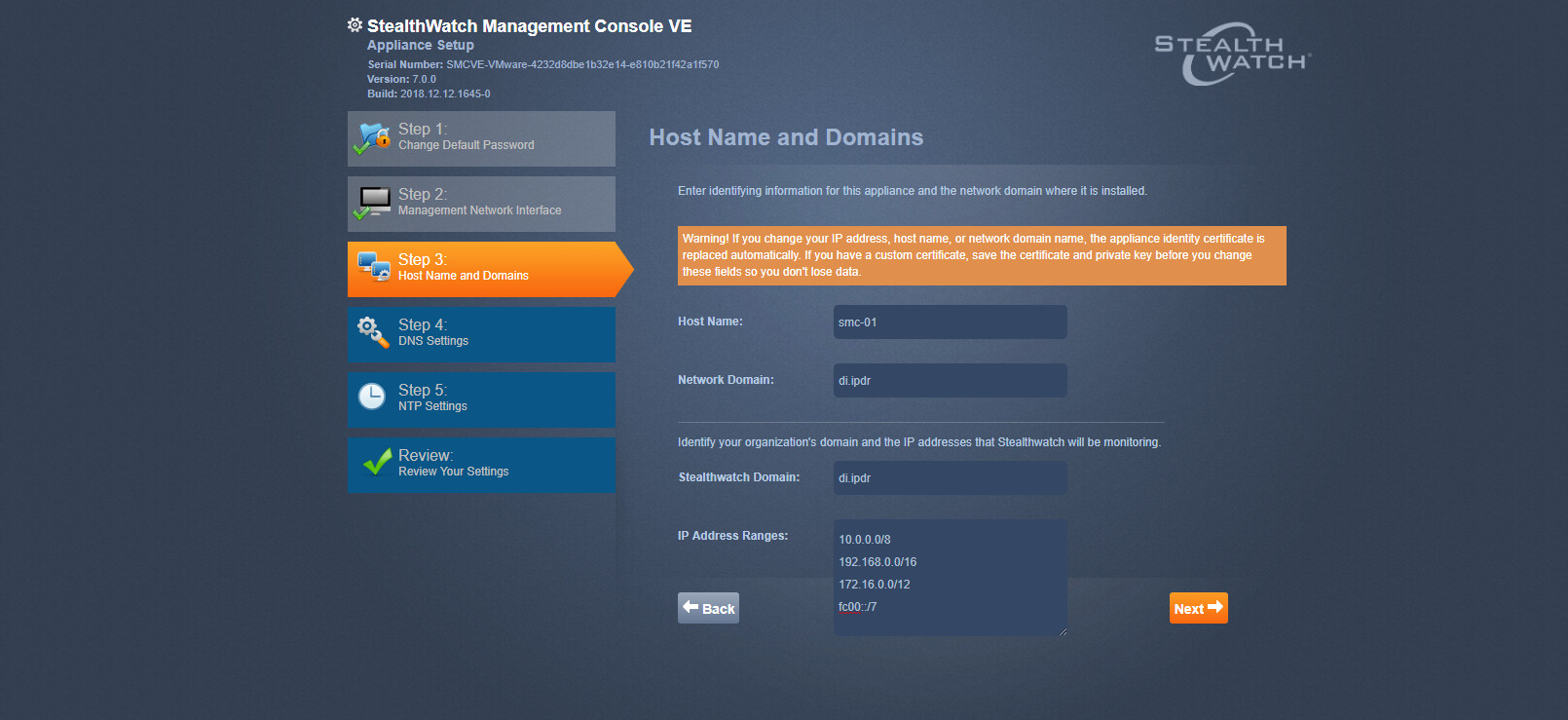Click the Step 5 clock icon
The height and width of the screenshot is (720, 1568).
(372, 397)
